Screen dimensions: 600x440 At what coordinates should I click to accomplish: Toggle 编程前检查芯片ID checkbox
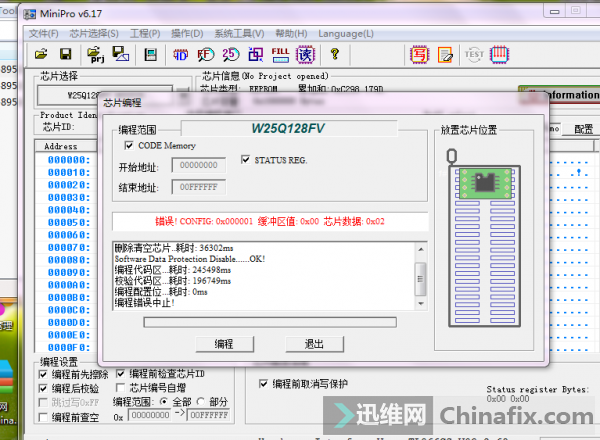click(121, 373)
